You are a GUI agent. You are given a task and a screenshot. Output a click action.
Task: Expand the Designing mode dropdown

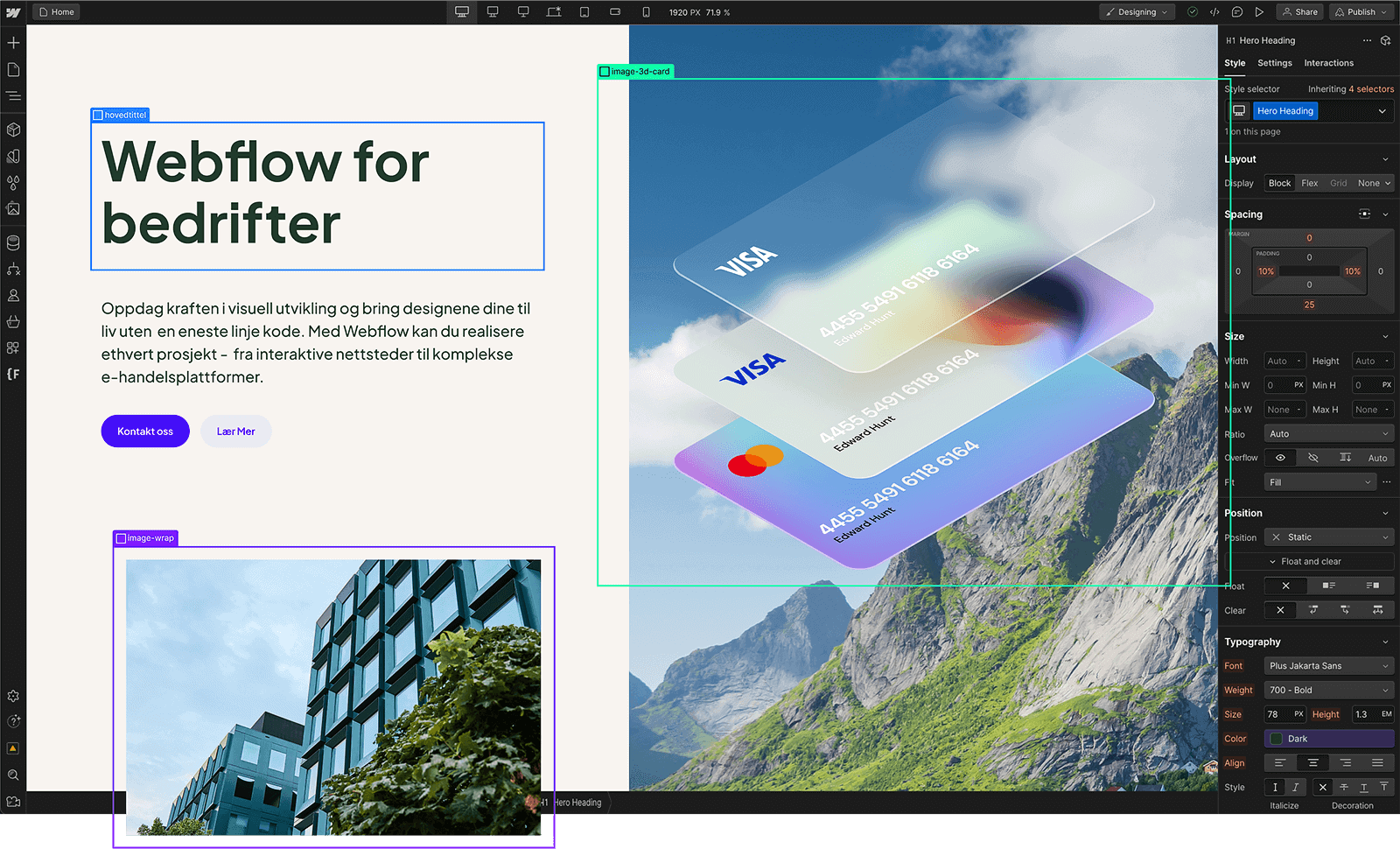(x=1137, y=12)
